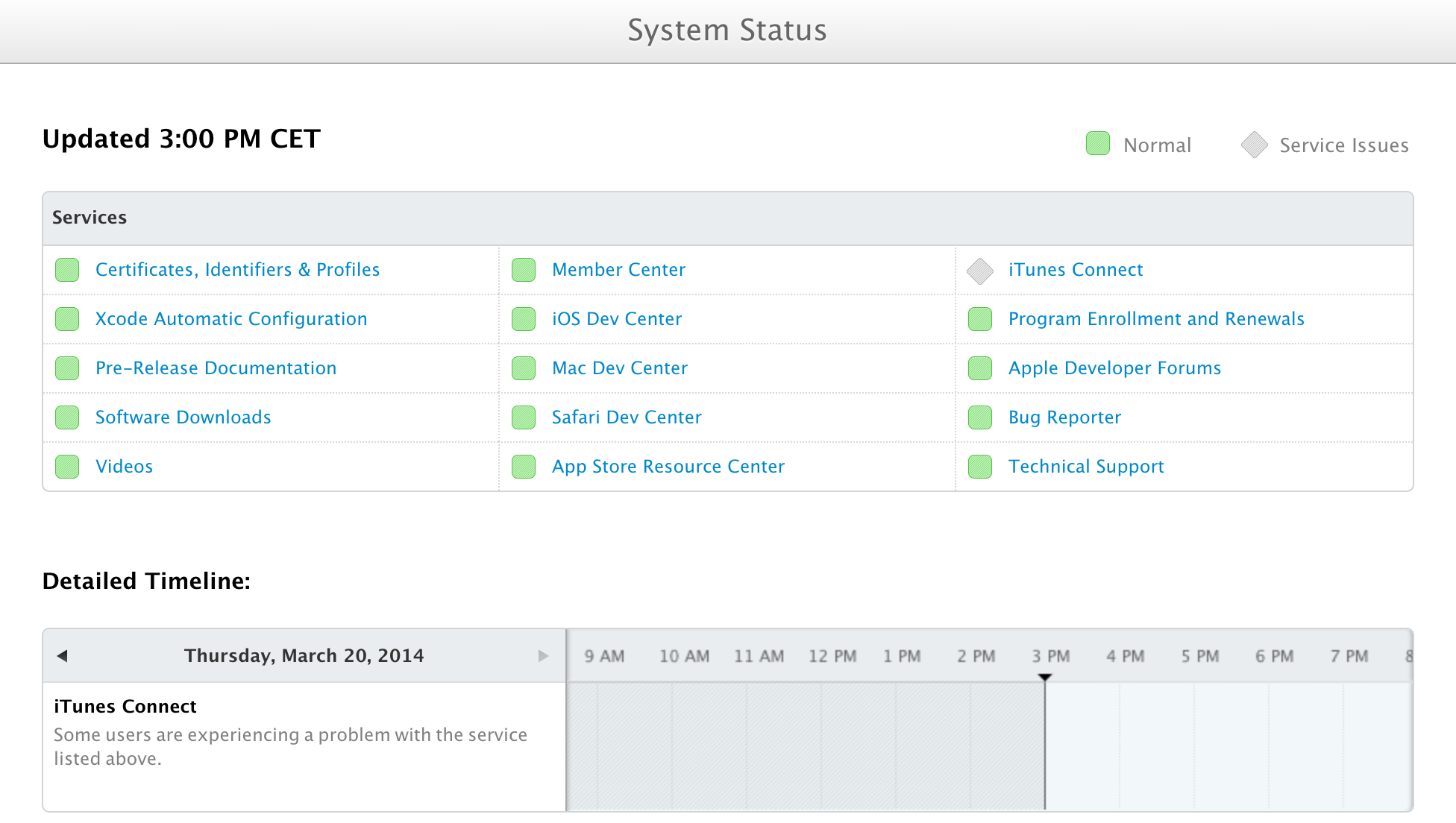Click the iTunes Connect timeline heading
This screenshot has height=823, width=1456.
[125, 706]
